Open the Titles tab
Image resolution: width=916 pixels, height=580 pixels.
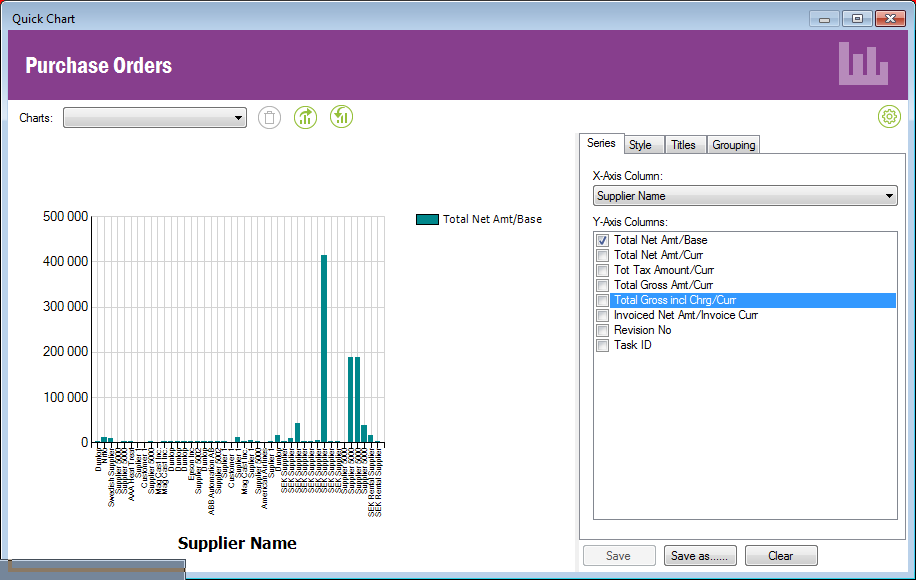click(684, 145)
